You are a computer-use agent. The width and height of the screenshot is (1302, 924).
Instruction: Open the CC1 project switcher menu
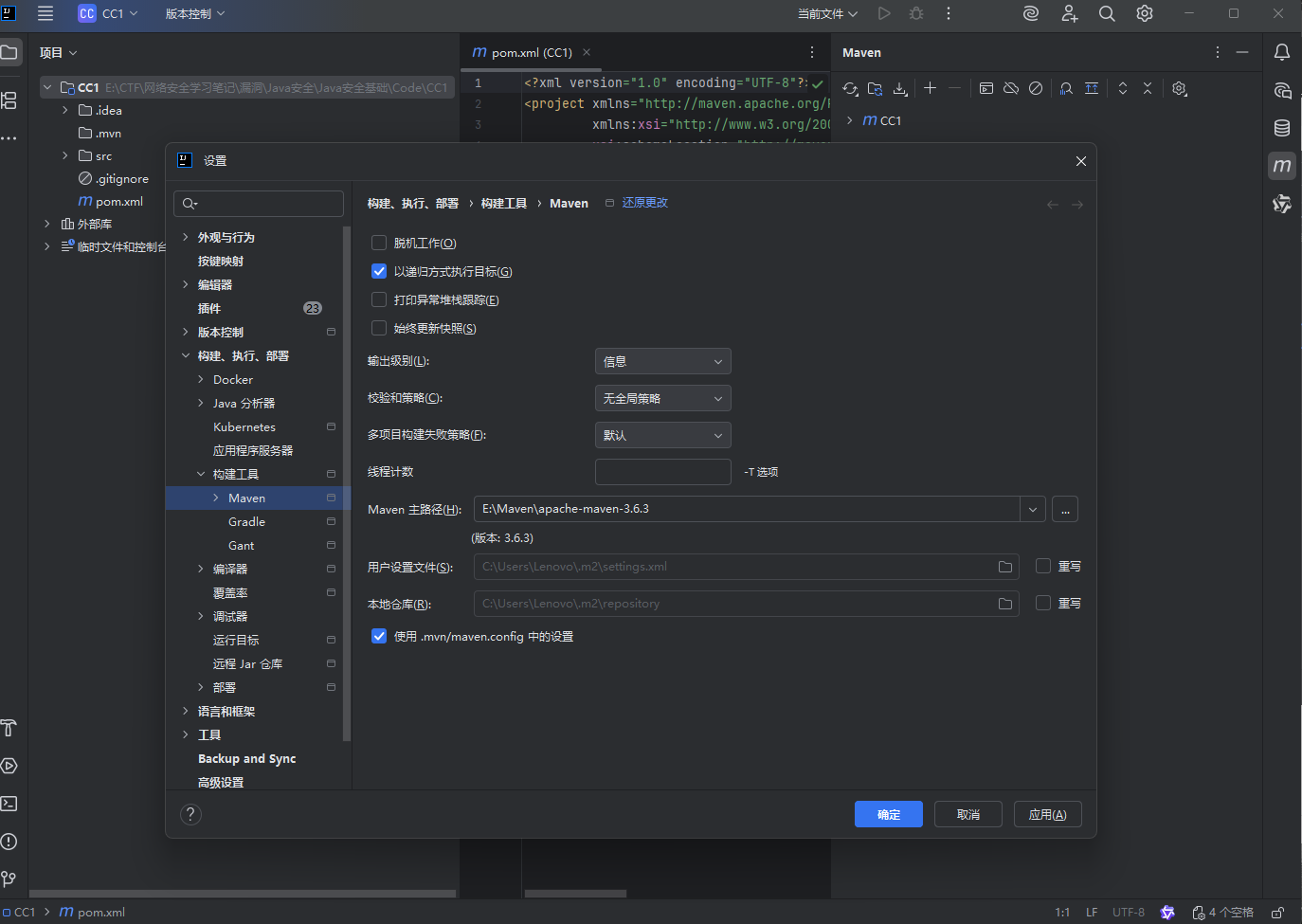click(x=109, y=13)
